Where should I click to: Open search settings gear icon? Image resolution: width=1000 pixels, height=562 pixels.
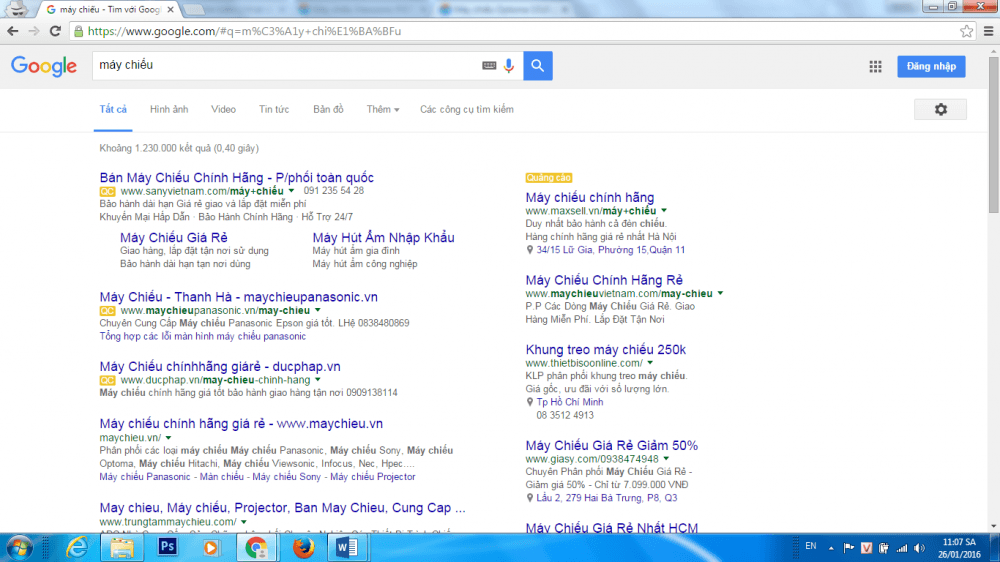click(940, 110)
